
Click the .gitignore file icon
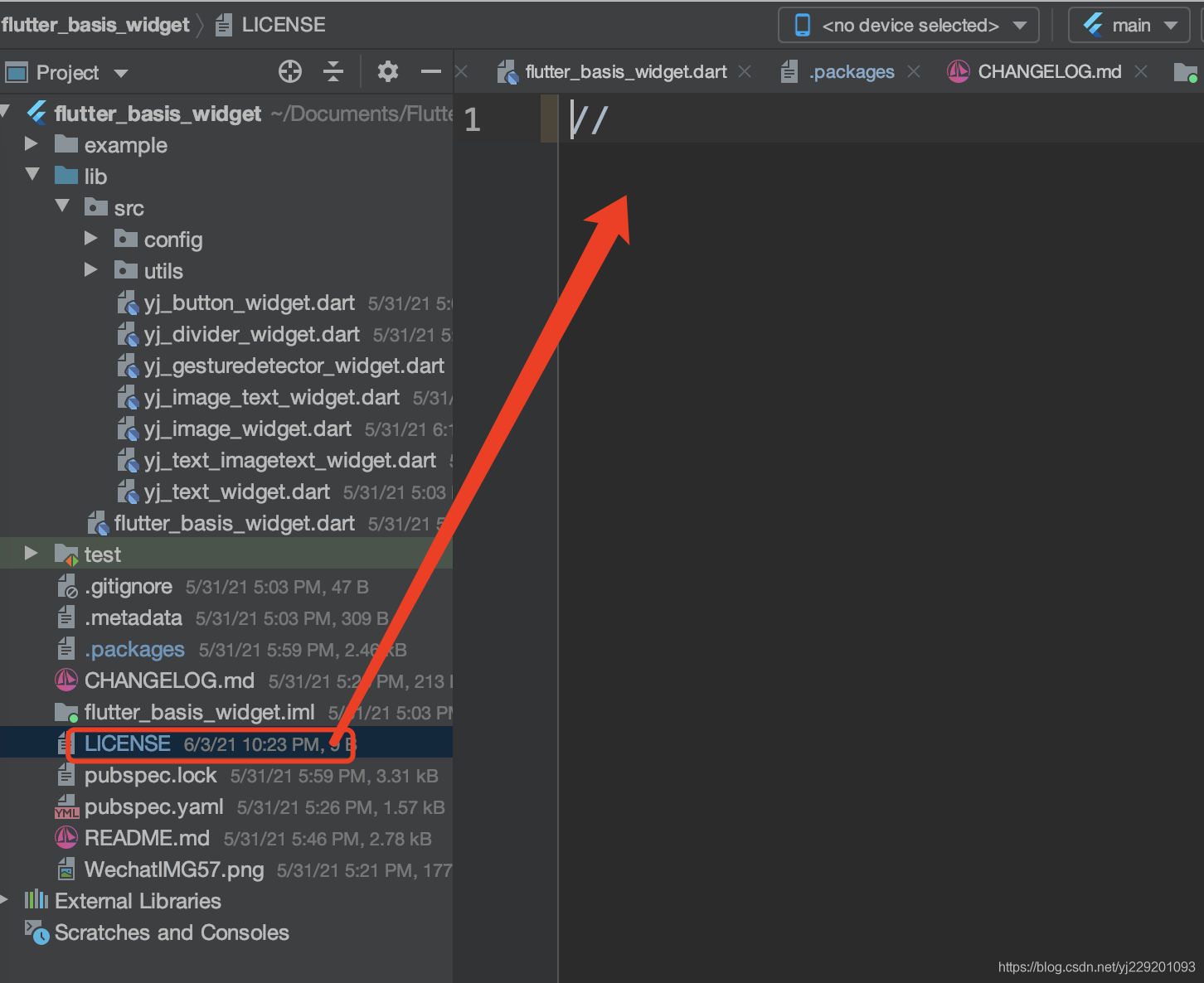click(x=67, y=587)
